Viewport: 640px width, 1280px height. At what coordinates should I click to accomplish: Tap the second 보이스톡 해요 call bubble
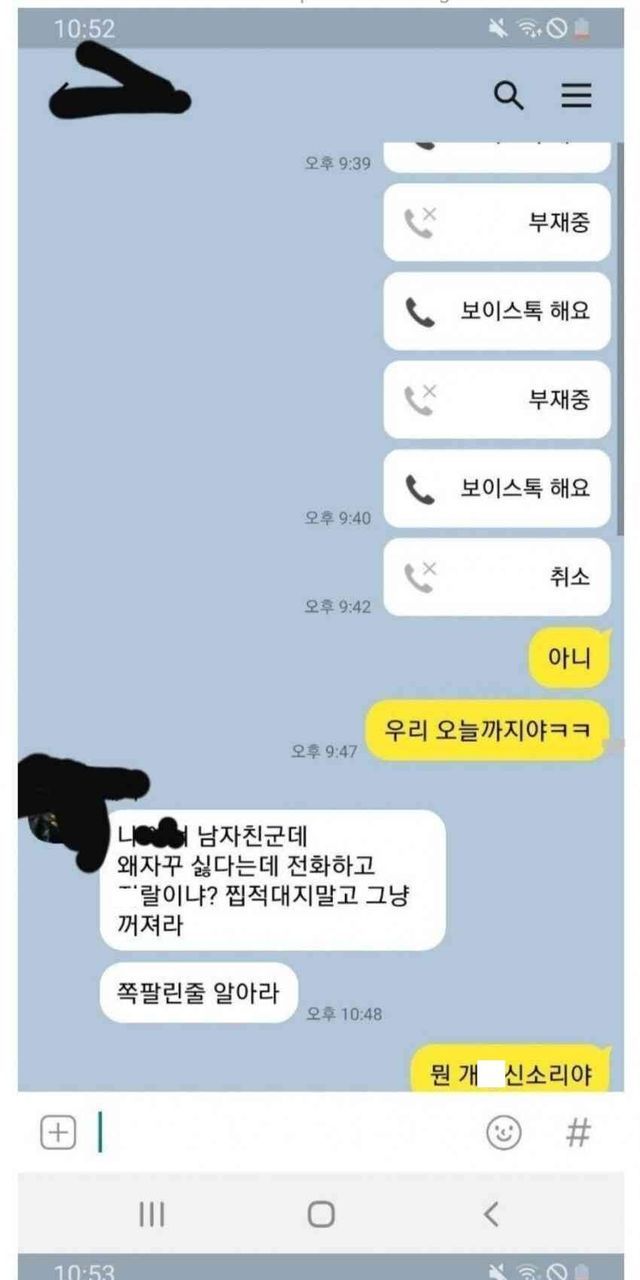497,488
